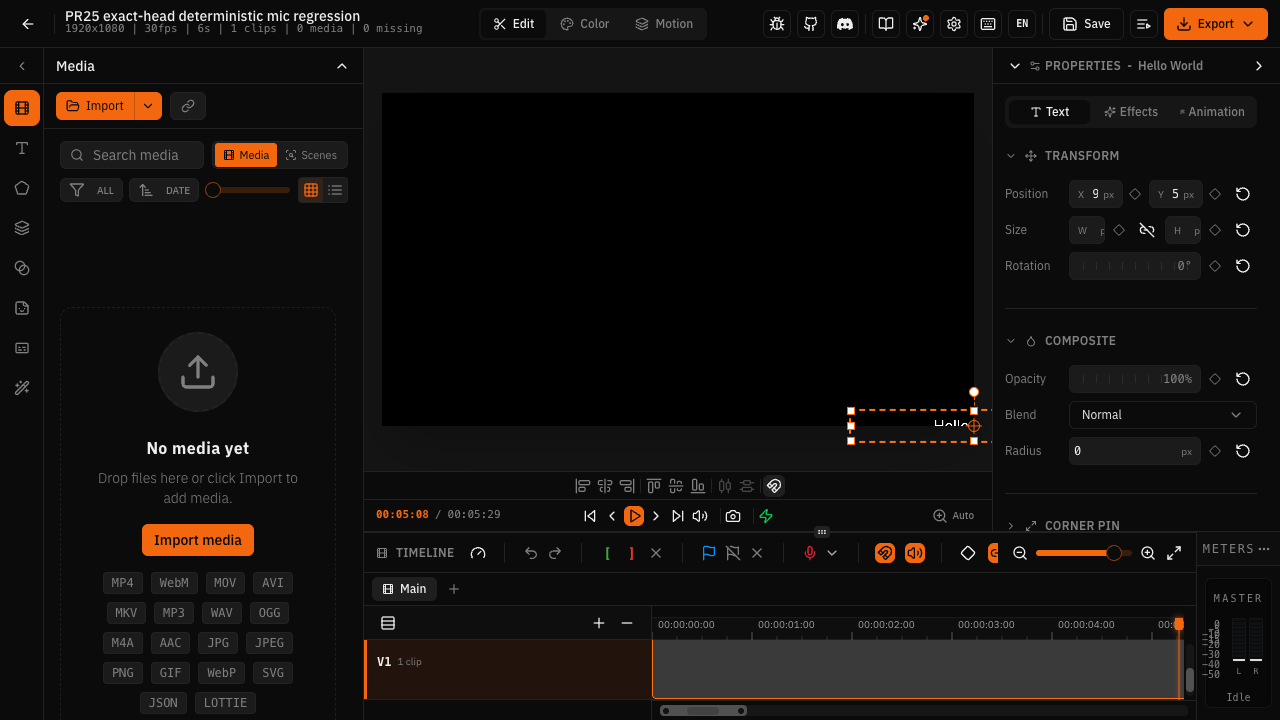Open the render queue icon
Image resolution: width=1280 pixels, height=720 pixels.
1143,24
